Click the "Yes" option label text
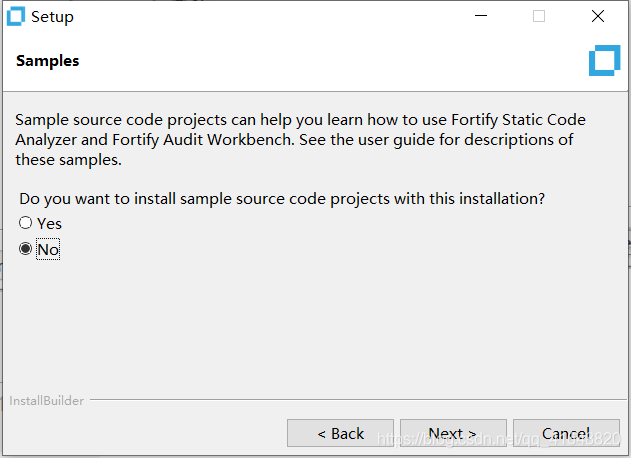 pos(49,223)
